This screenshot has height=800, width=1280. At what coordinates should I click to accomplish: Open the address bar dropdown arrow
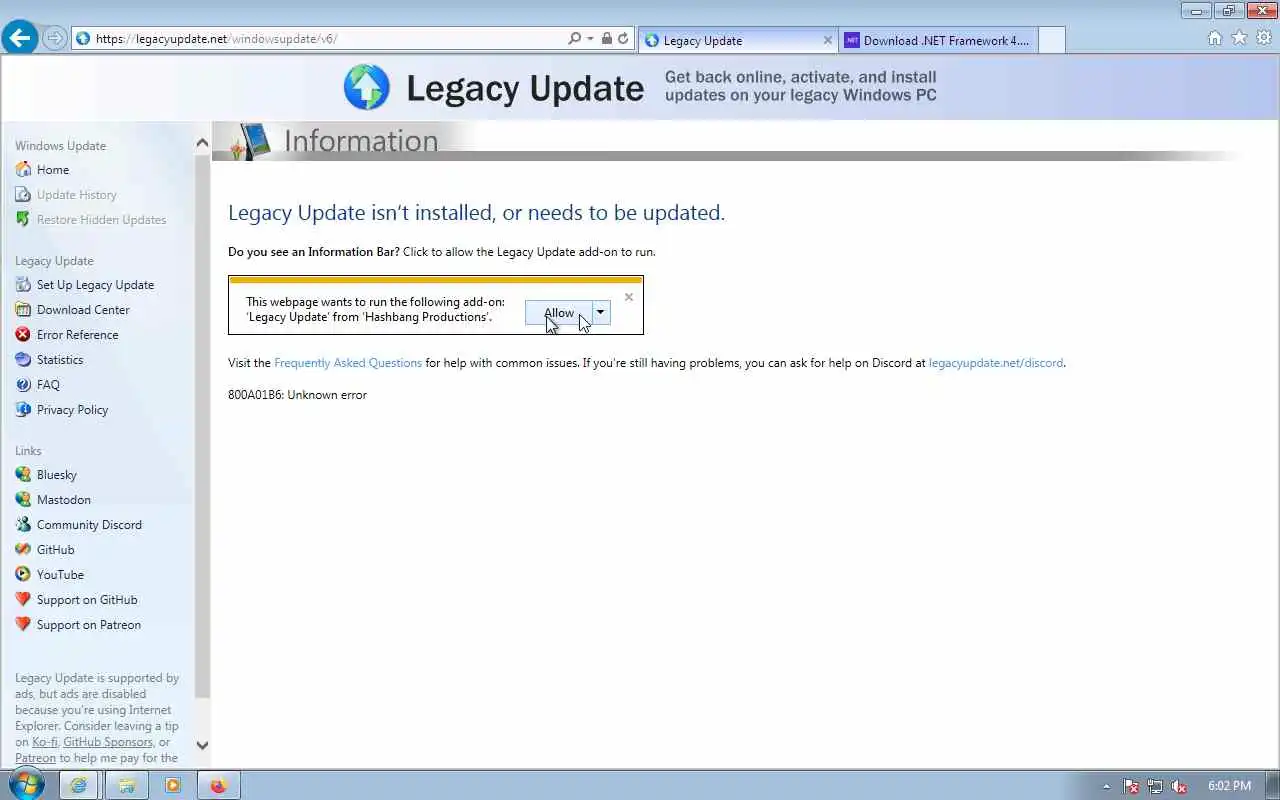click(590, 39)
